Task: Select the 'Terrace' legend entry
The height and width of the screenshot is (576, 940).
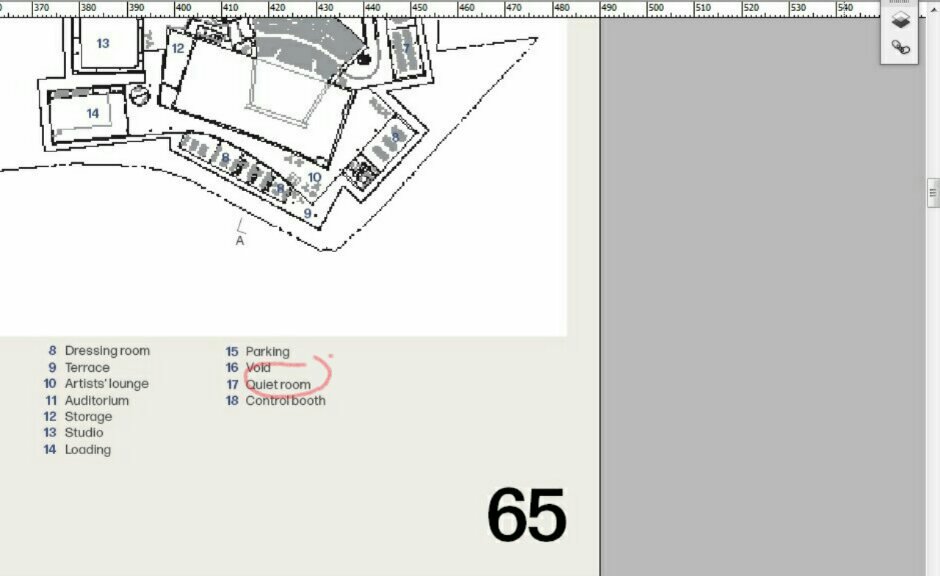Action: 87,367
